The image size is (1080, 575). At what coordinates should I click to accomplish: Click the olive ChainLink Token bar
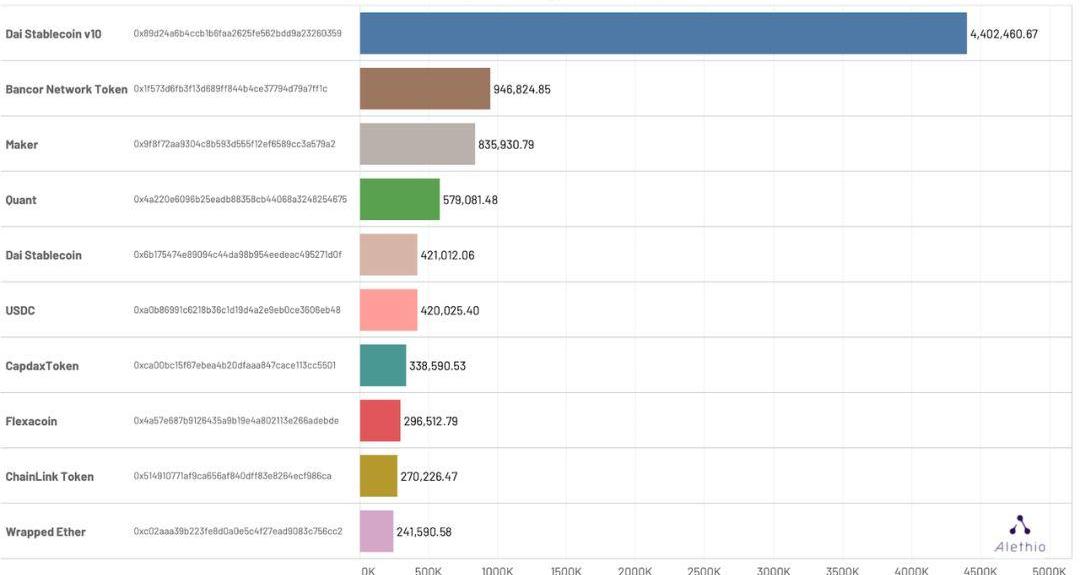tap(378, 476)
